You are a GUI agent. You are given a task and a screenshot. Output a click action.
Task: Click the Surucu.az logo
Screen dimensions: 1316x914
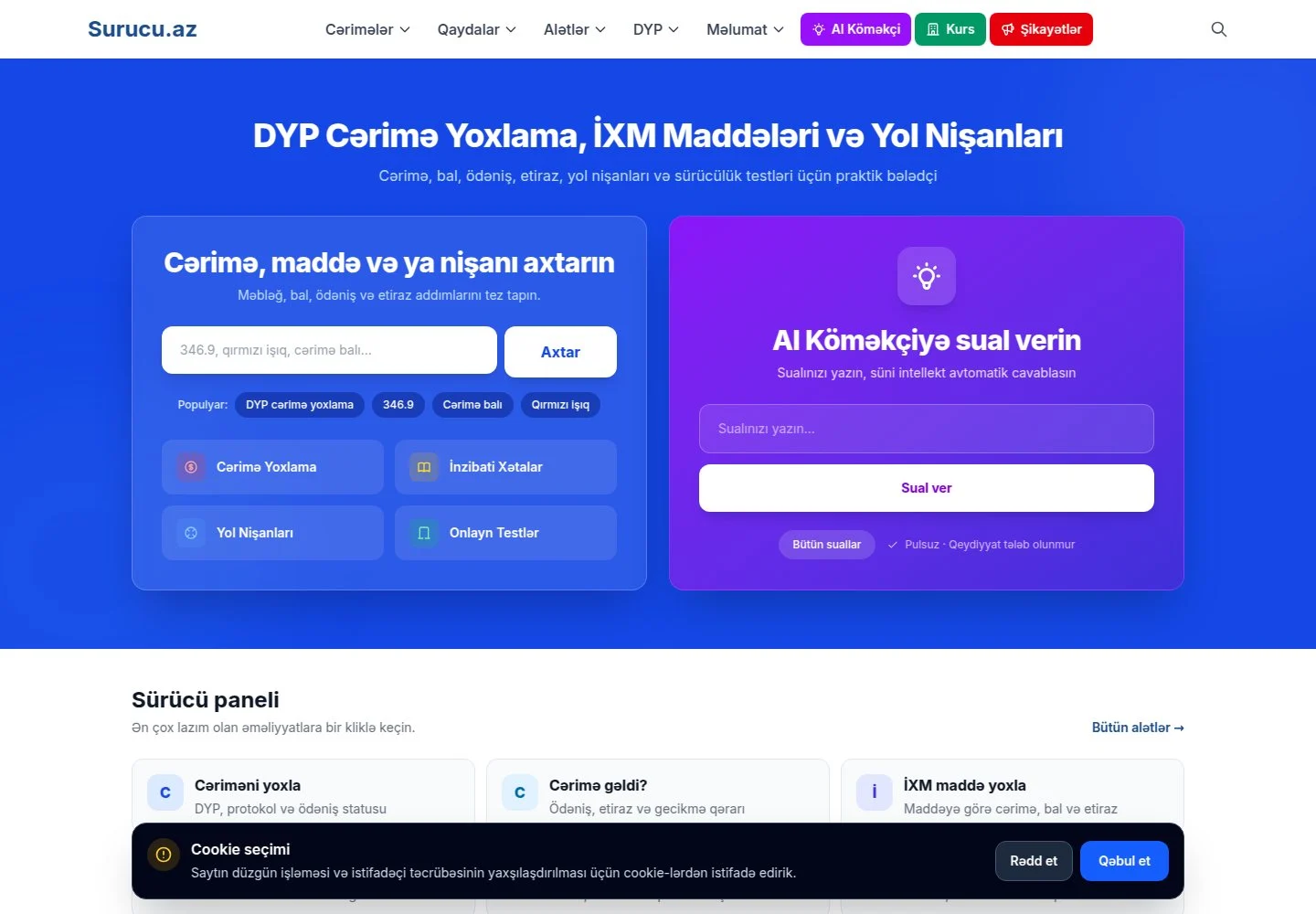click(x=143, y=29)
